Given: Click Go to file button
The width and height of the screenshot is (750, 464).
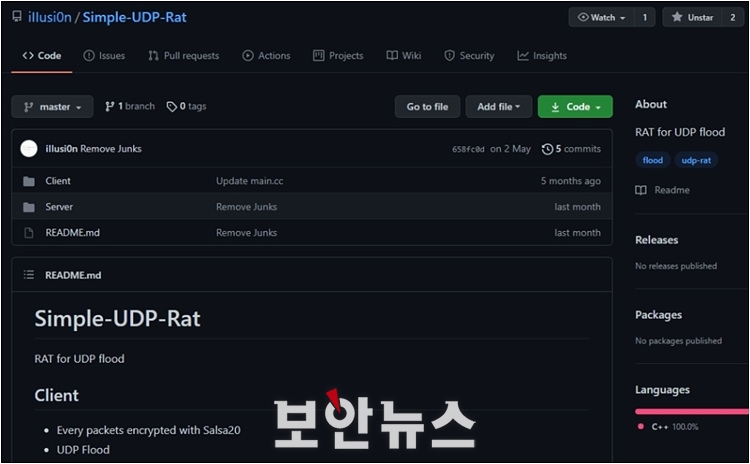Looking at the screenshot, I should [427, 107].
